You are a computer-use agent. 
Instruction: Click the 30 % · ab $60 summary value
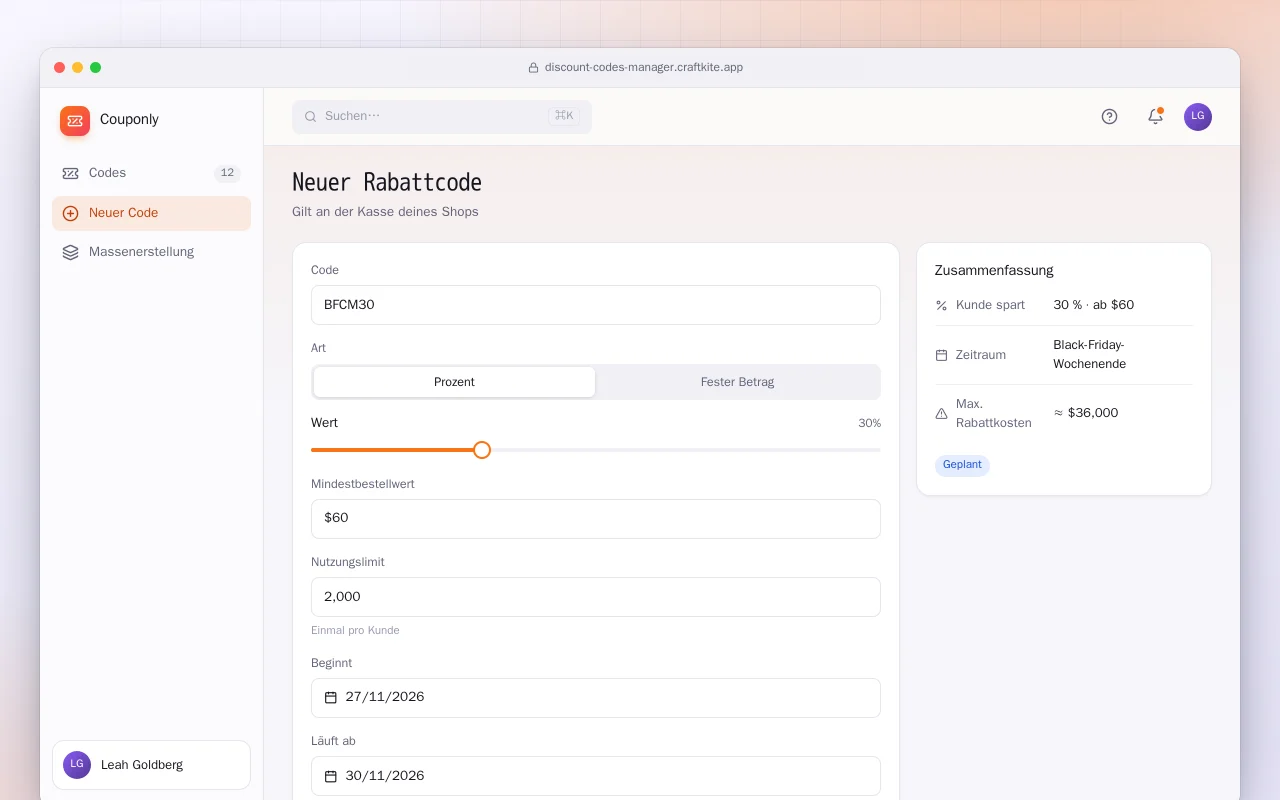click(1094, 305)
